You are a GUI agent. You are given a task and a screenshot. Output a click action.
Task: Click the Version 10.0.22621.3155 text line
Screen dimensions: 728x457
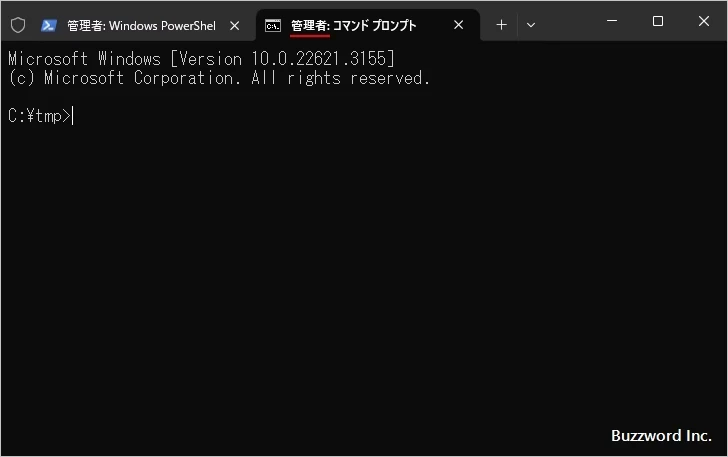[202, 59]
